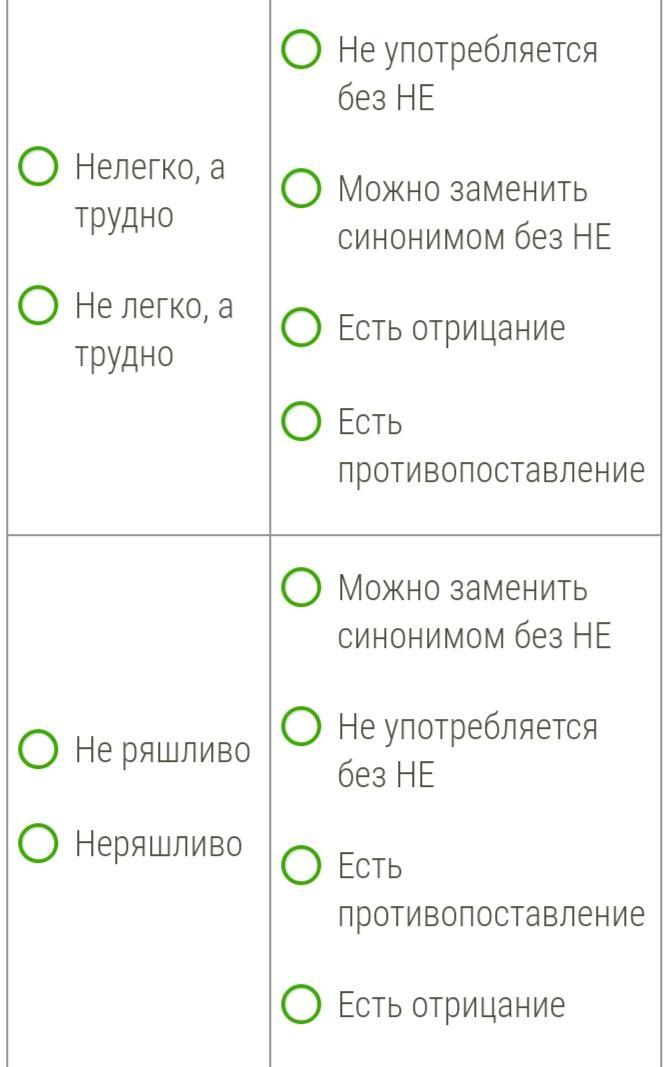Pick "Можно заменить синонимом без НЕ" in the top row
Screen dimensions: 664x1067
pos(300,189)
